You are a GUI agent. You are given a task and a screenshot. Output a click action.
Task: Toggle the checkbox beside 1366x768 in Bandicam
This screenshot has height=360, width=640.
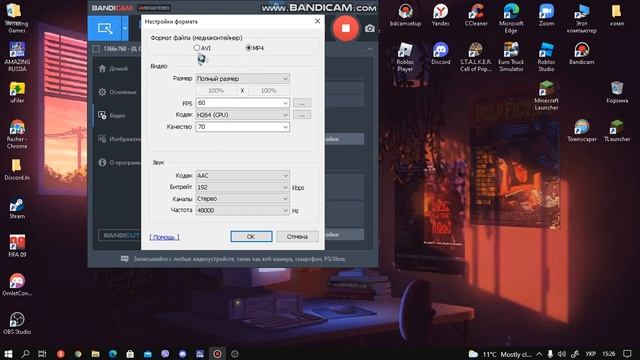click(x=96, y=49)
